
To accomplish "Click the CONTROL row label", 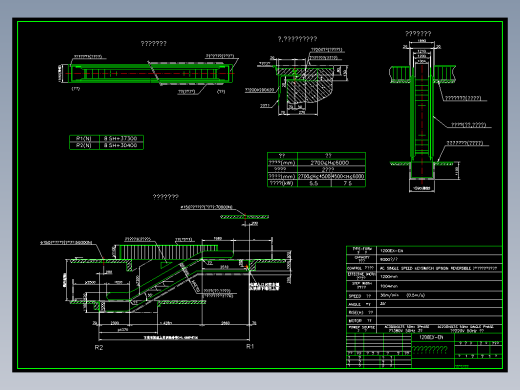I will tap(361, 268).
